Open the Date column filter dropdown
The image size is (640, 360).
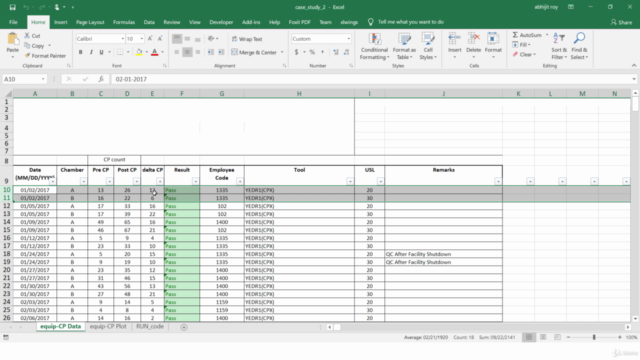click(52, 182)
